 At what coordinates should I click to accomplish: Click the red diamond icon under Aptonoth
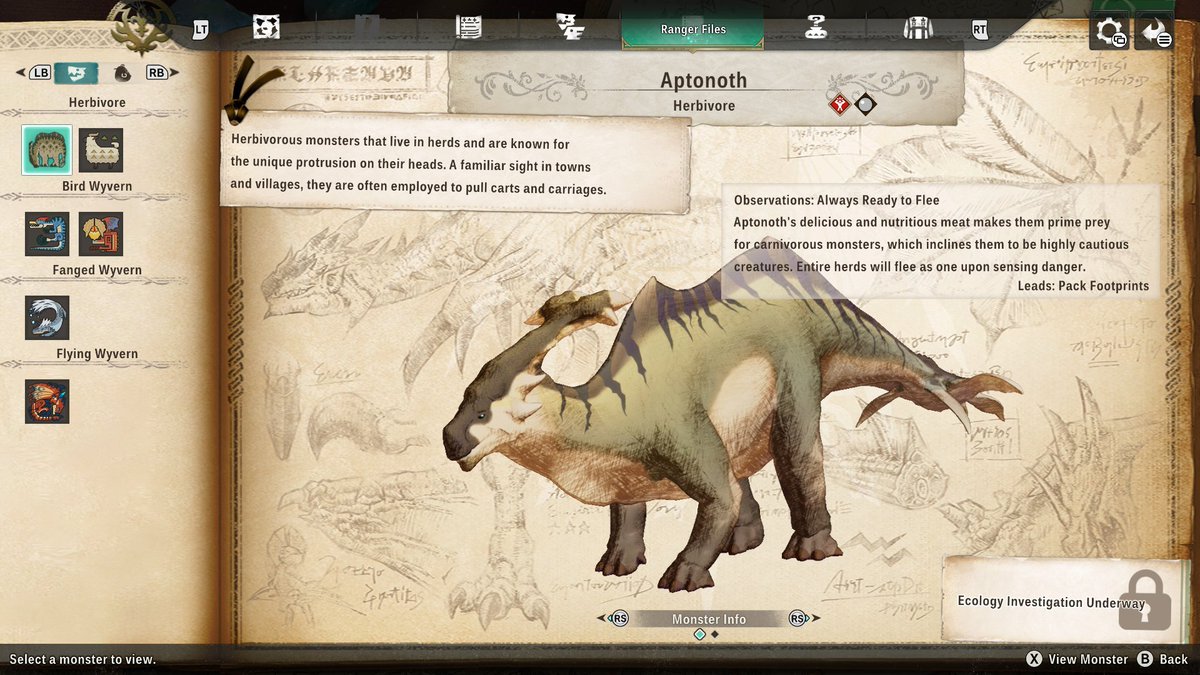[839, 103]
